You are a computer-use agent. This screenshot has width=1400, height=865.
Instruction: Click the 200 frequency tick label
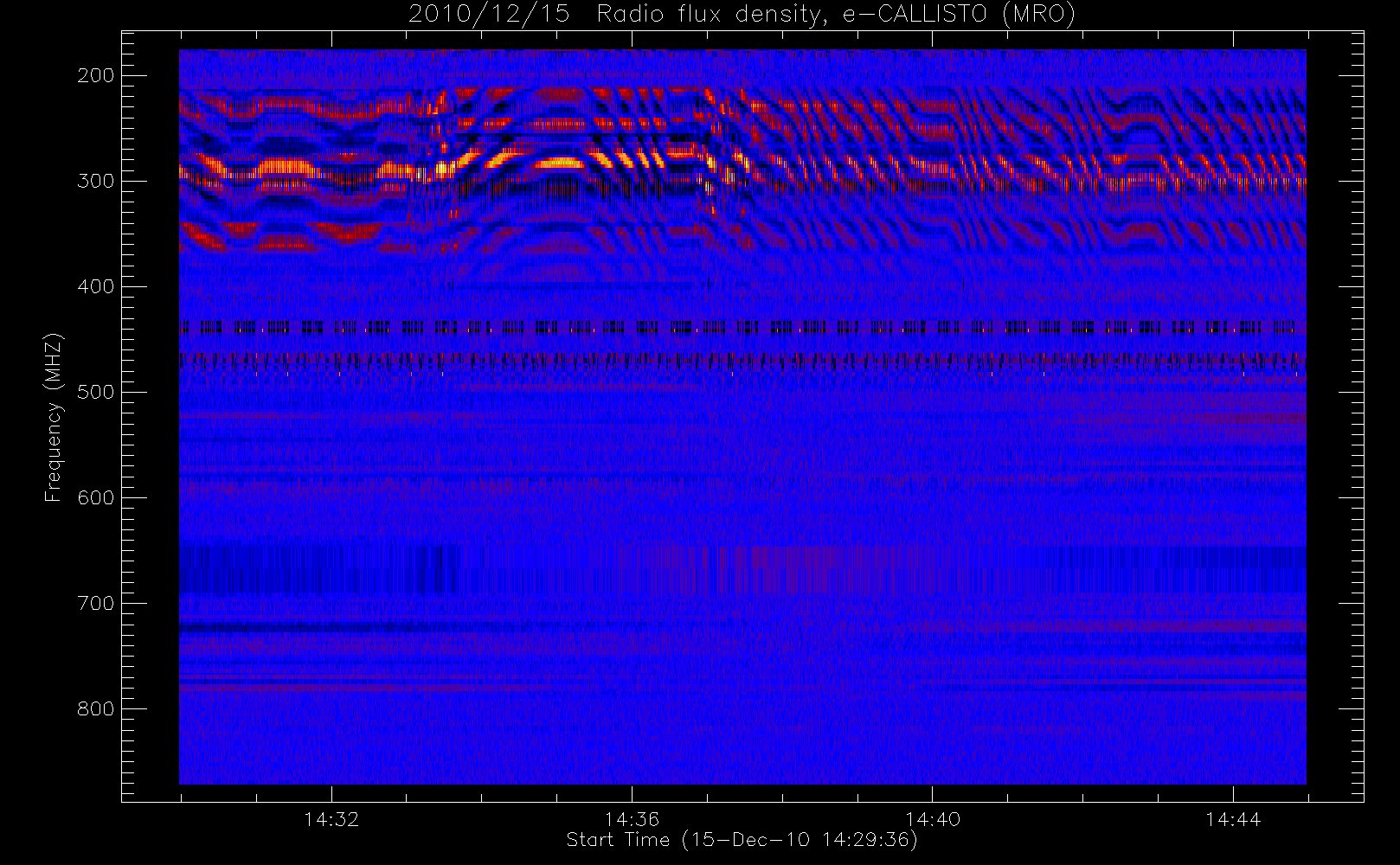(96, 75)
